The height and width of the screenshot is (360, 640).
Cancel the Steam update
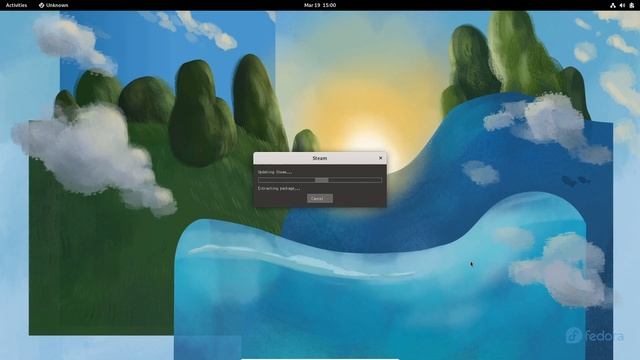tap(320, 198)
